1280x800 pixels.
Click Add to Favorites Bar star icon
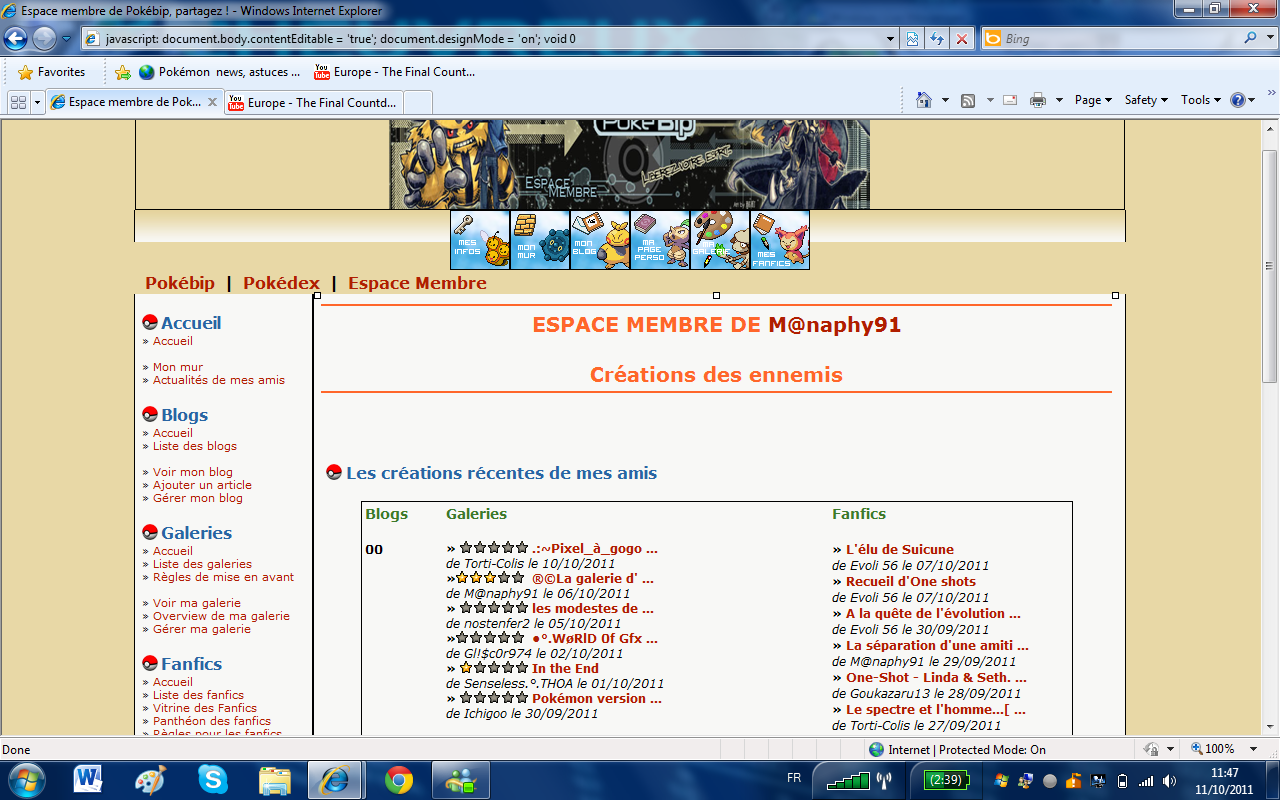coord(123,72)
